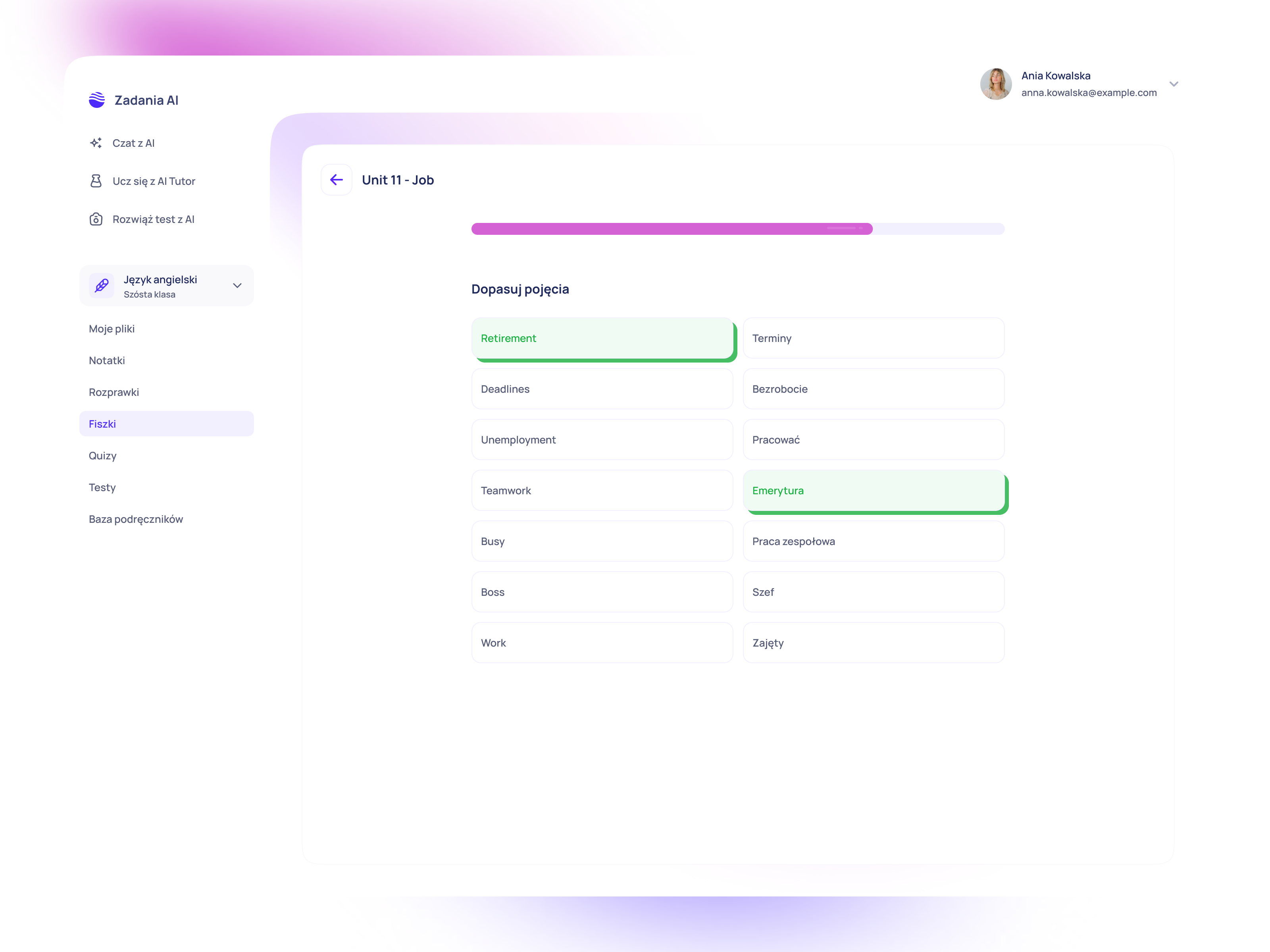Click the AI Tutor icon
Image resolution: width=1270 pixels, height=952 pixels.
pyautogui.click(x=96, y=181)
